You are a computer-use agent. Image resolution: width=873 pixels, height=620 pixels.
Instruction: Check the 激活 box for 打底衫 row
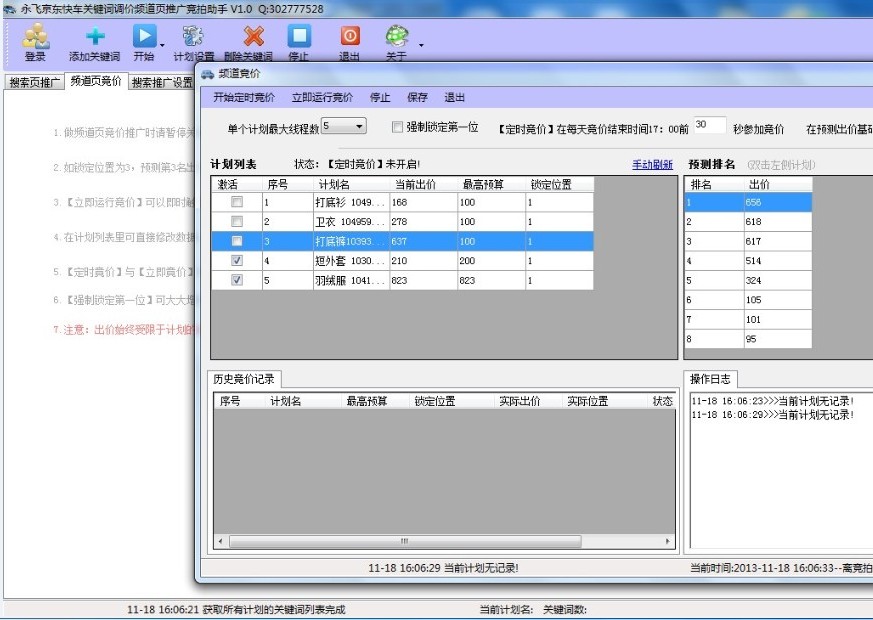coord(237,202)
